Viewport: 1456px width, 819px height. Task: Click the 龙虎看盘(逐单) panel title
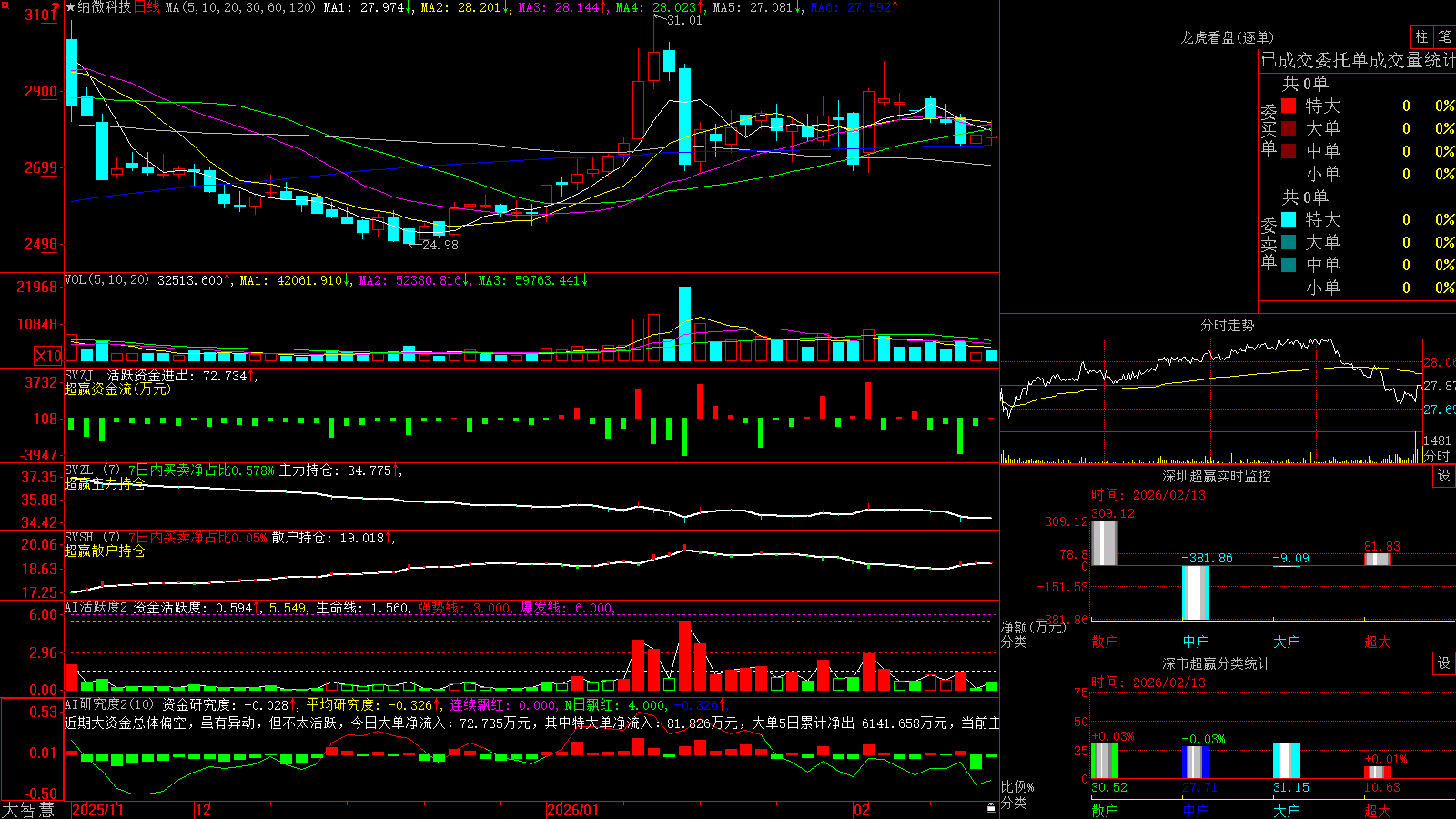tap(1227, 37)
